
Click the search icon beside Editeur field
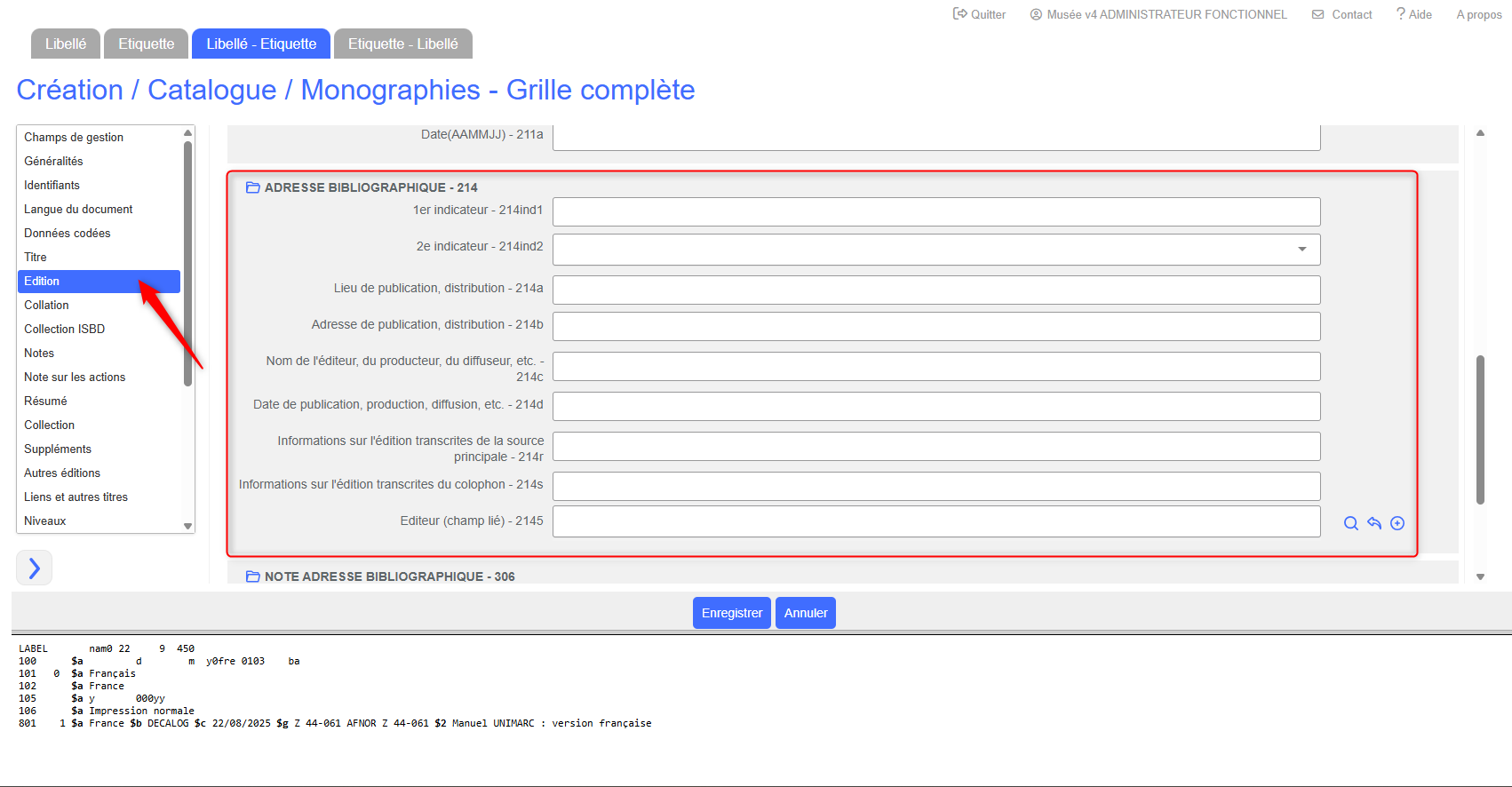(1350, 523)
